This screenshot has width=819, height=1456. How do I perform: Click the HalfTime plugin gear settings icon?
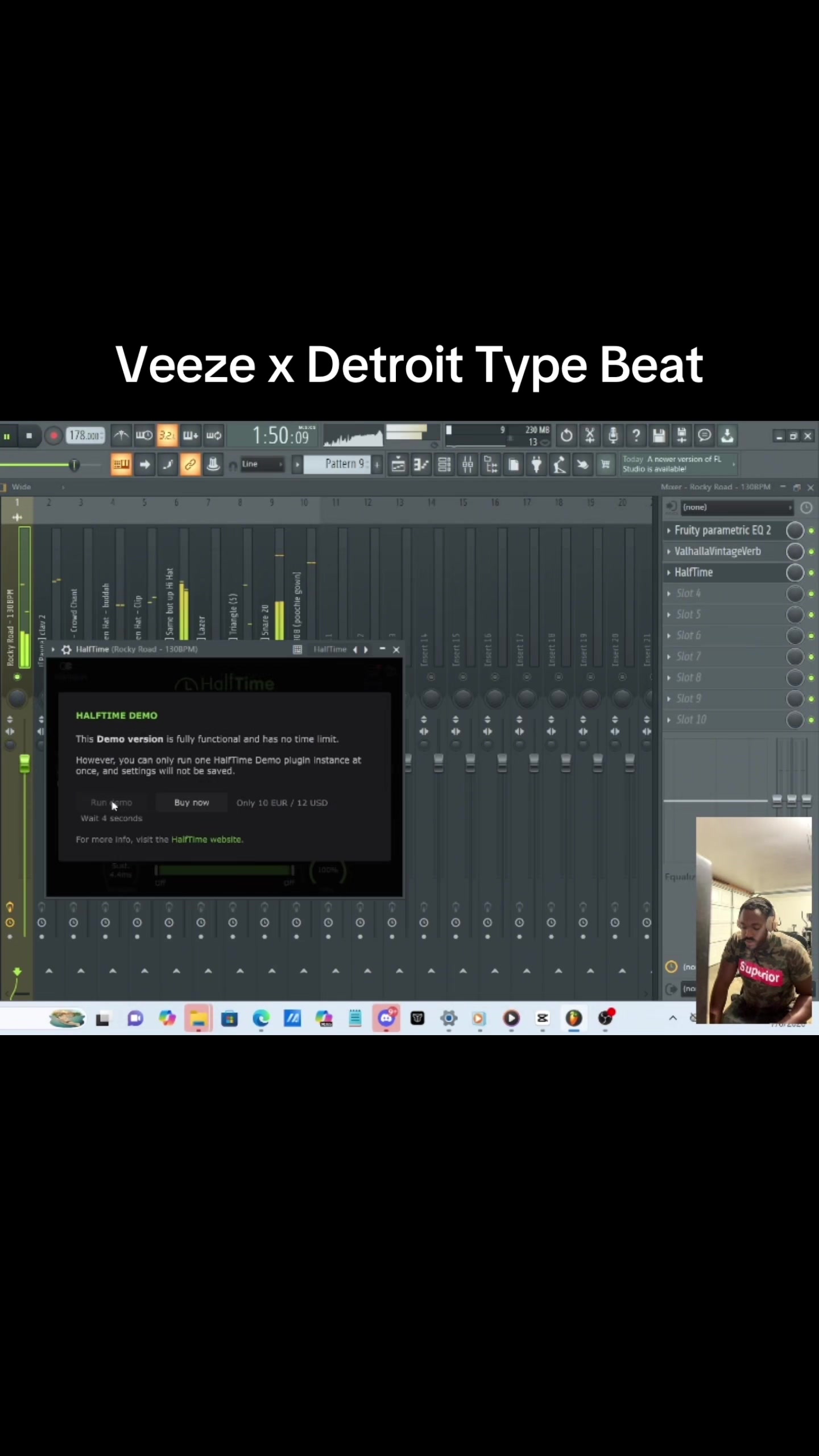[66, 650]
